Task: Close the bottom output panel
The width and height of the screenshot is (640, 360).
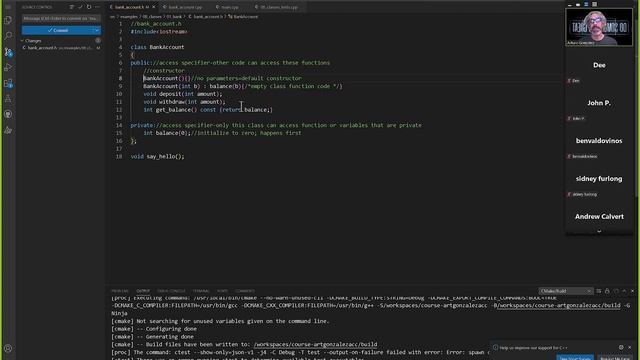Action: pyautogui.click(x=633, y=291)
